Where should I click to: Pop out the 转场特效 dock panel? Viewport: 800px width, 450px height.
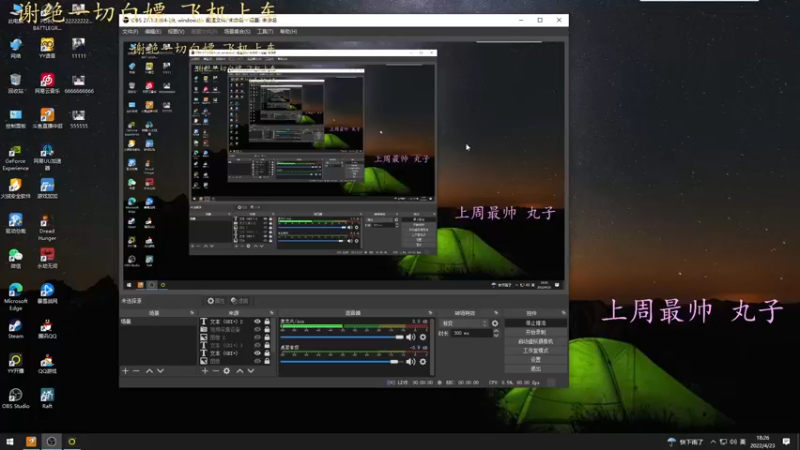coord(496,313)
